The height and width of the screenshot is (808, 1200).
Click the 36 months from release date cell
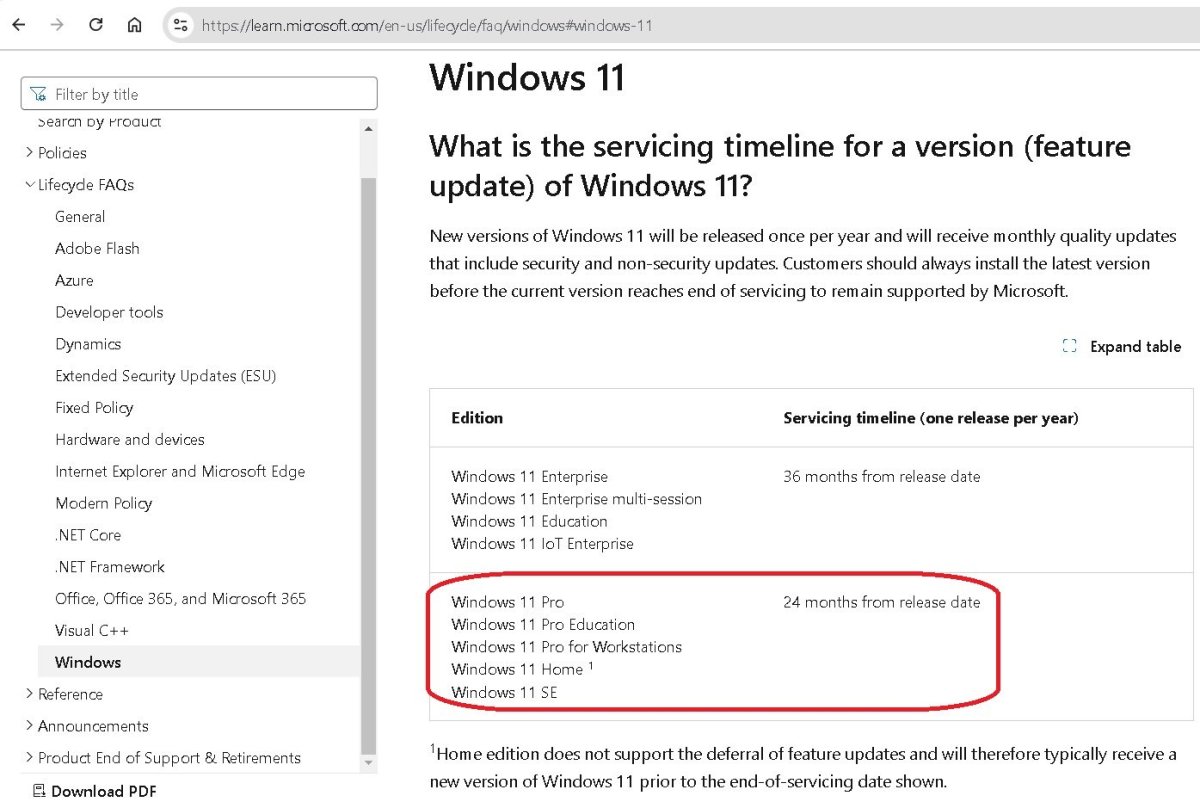(882, 477)
